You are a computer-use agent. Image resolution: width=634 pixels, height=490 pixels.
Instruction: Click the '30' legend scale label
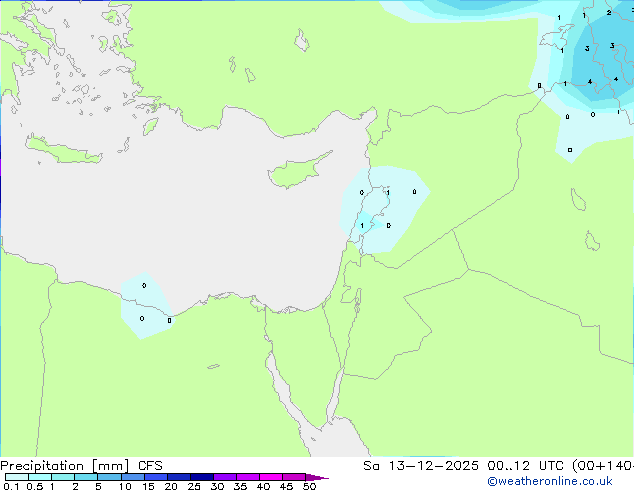click(217, 486)
